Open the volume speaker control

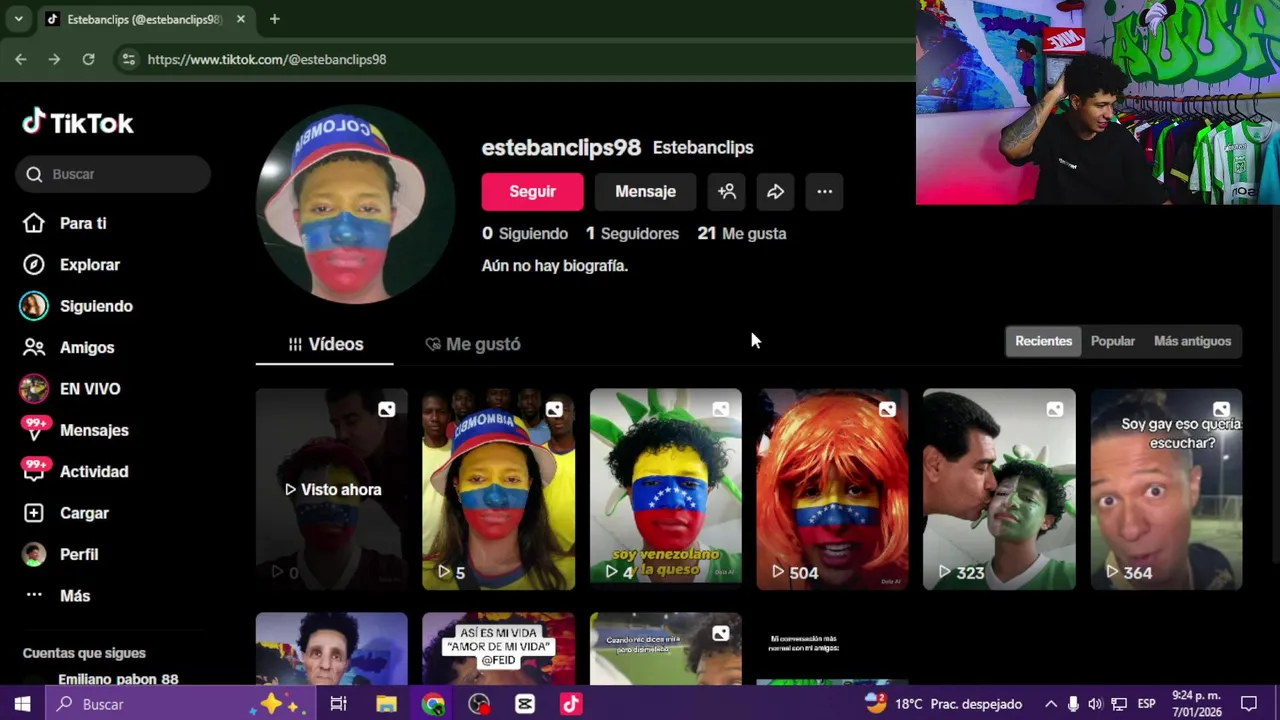click(x=1095, y=704)
